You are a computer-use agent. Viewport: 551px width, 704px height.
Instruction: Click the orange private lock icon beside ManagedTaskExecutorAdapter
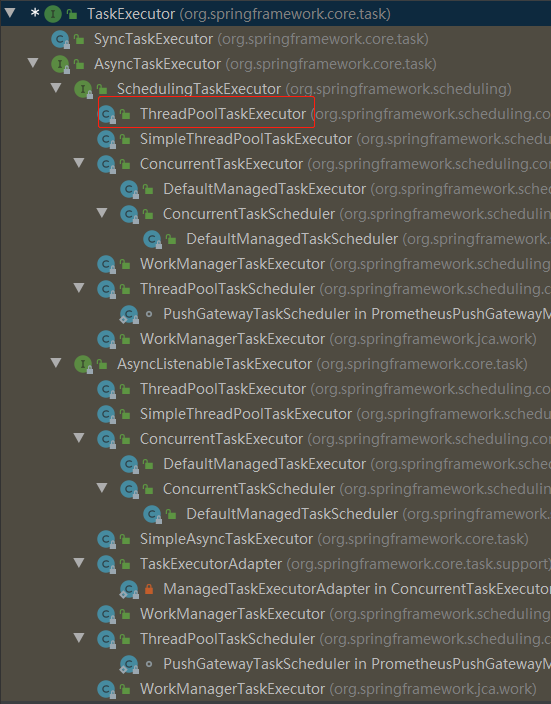[x=149, y=589]
